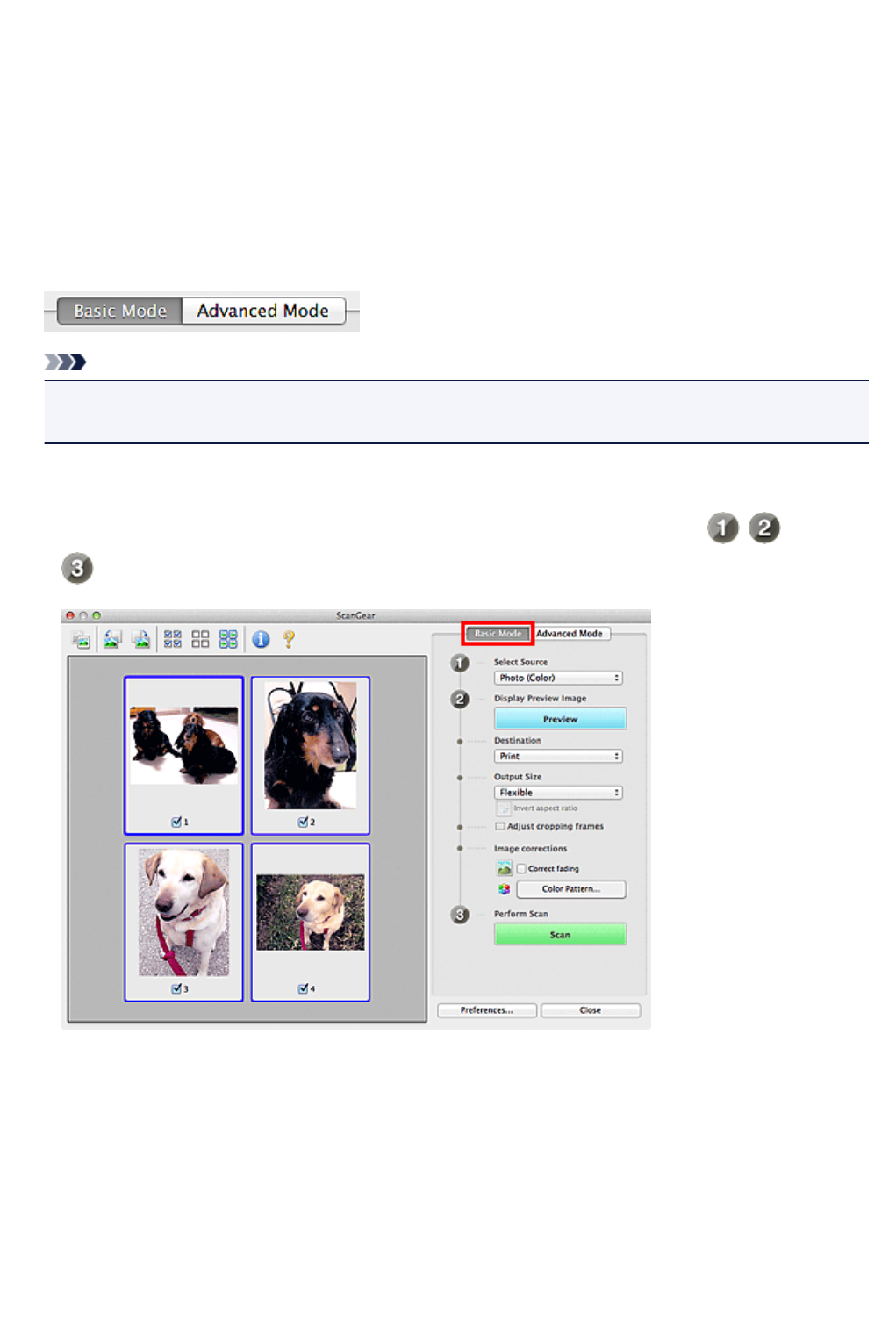Image resolution: width=896 pixels, height=1329 pixels.
Task: Uncheck the checkbox for thumbnail 2
Action: coord(303,823)
